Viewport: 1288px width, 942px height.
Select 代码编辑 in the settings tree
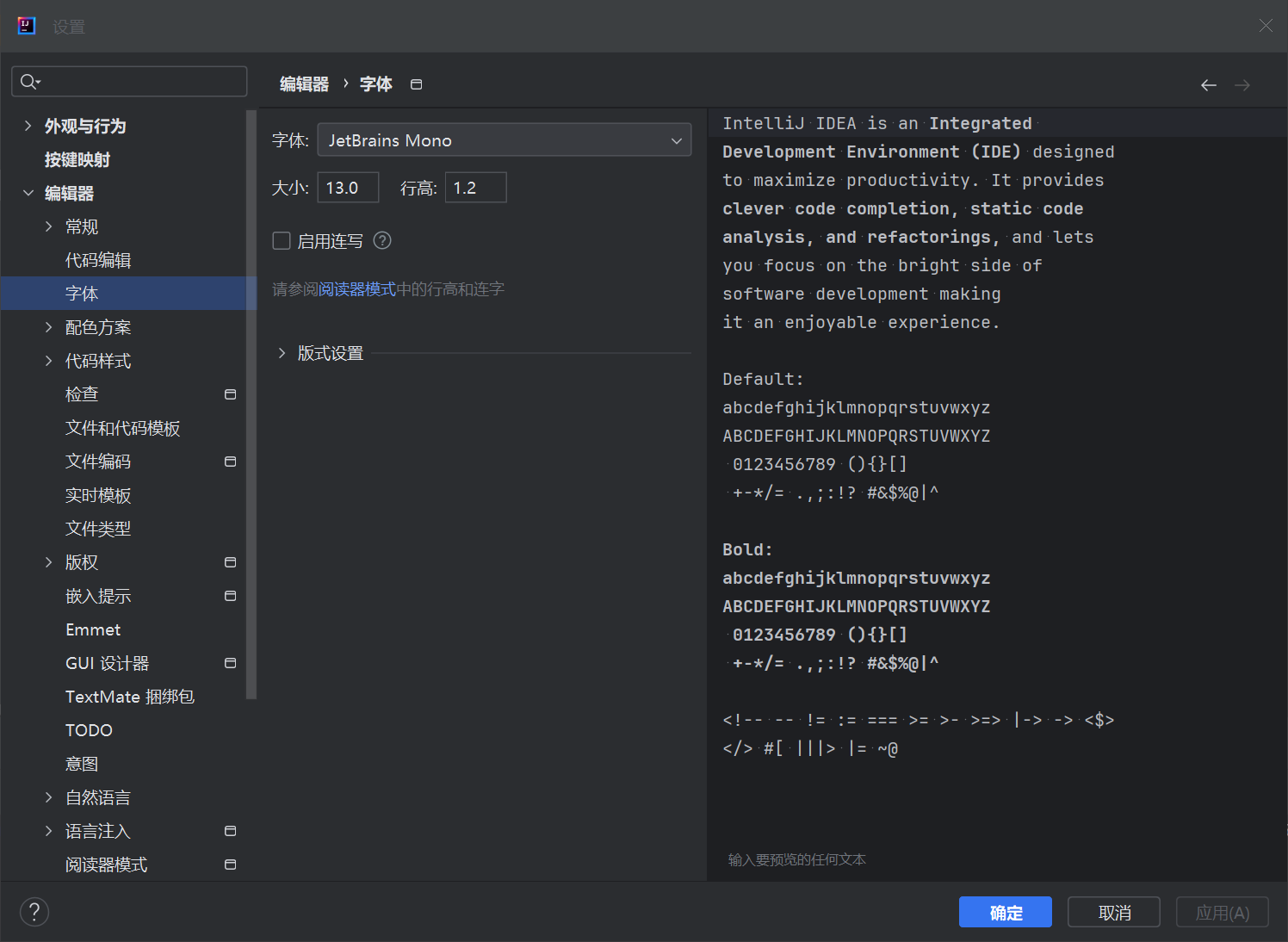point(98,260)
